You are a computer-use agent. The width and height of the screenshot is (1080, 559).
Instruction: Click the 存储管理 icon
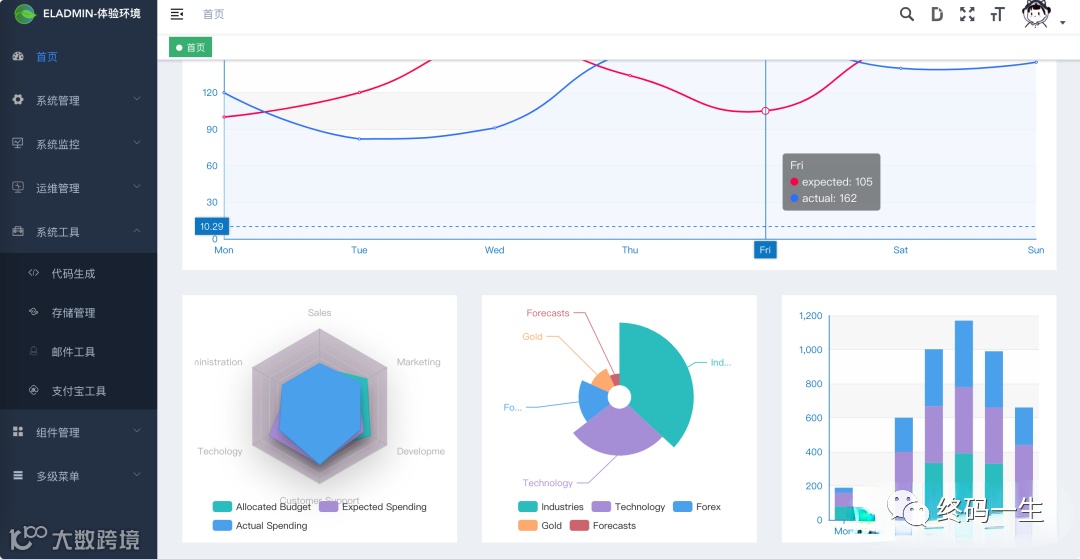pos(34,313)
